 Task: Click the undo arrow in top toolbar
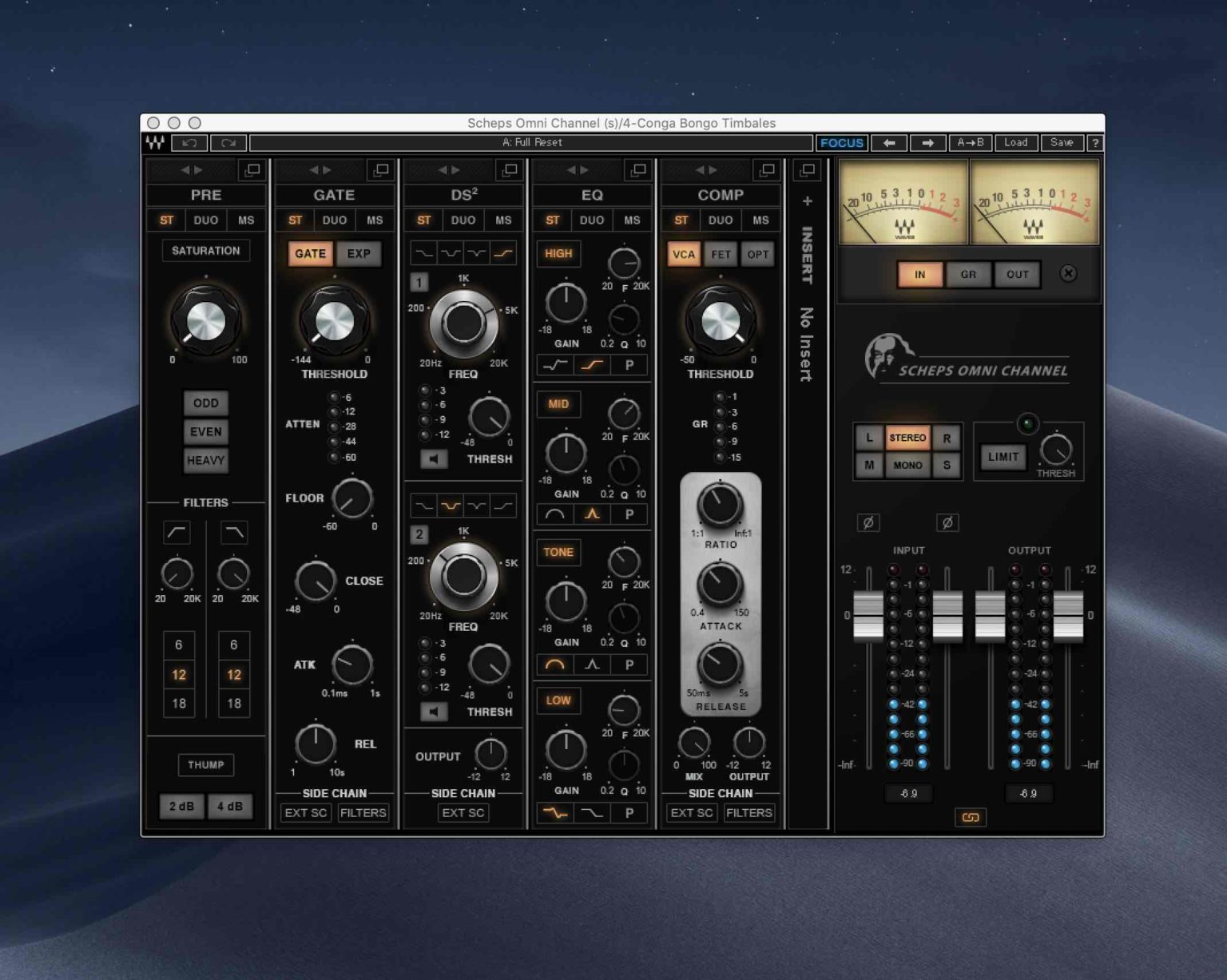(x=189, y=143)
